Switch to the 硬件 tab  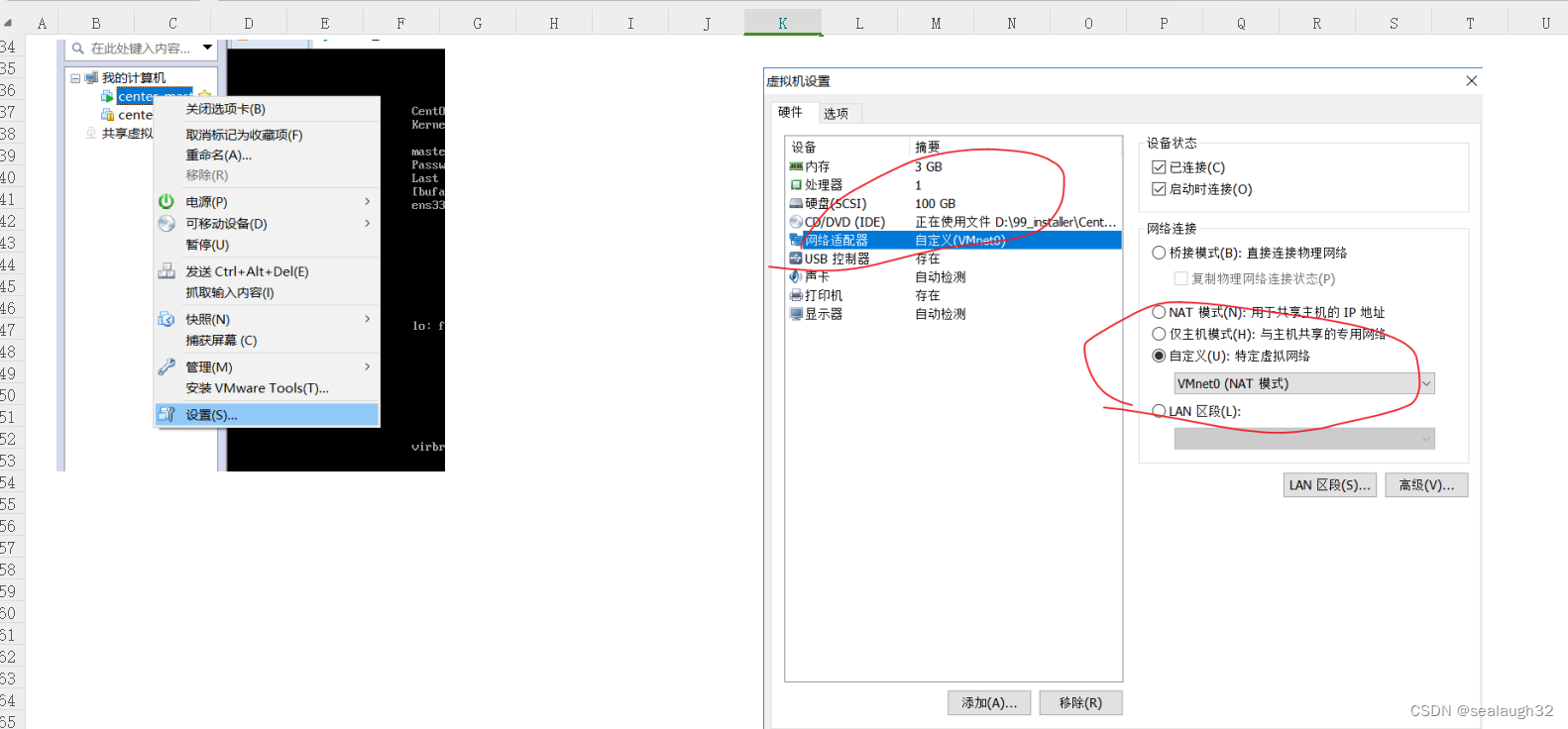(x=791, y=112)
